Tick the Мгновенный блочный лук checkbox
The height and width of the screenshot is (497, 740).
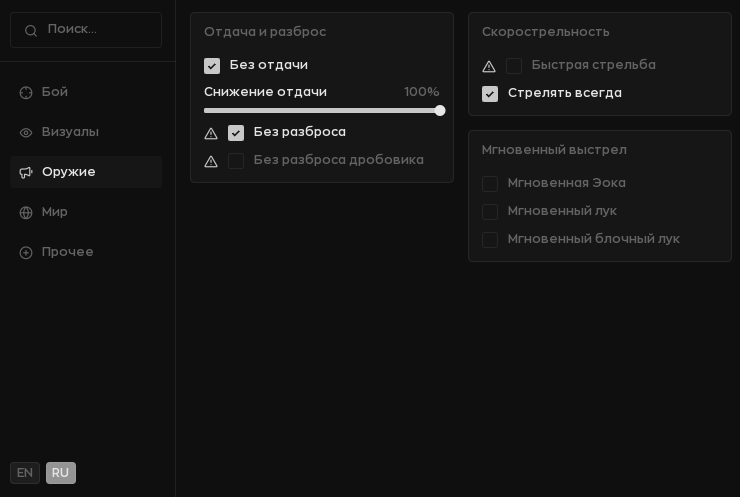(x=490, y=239)
